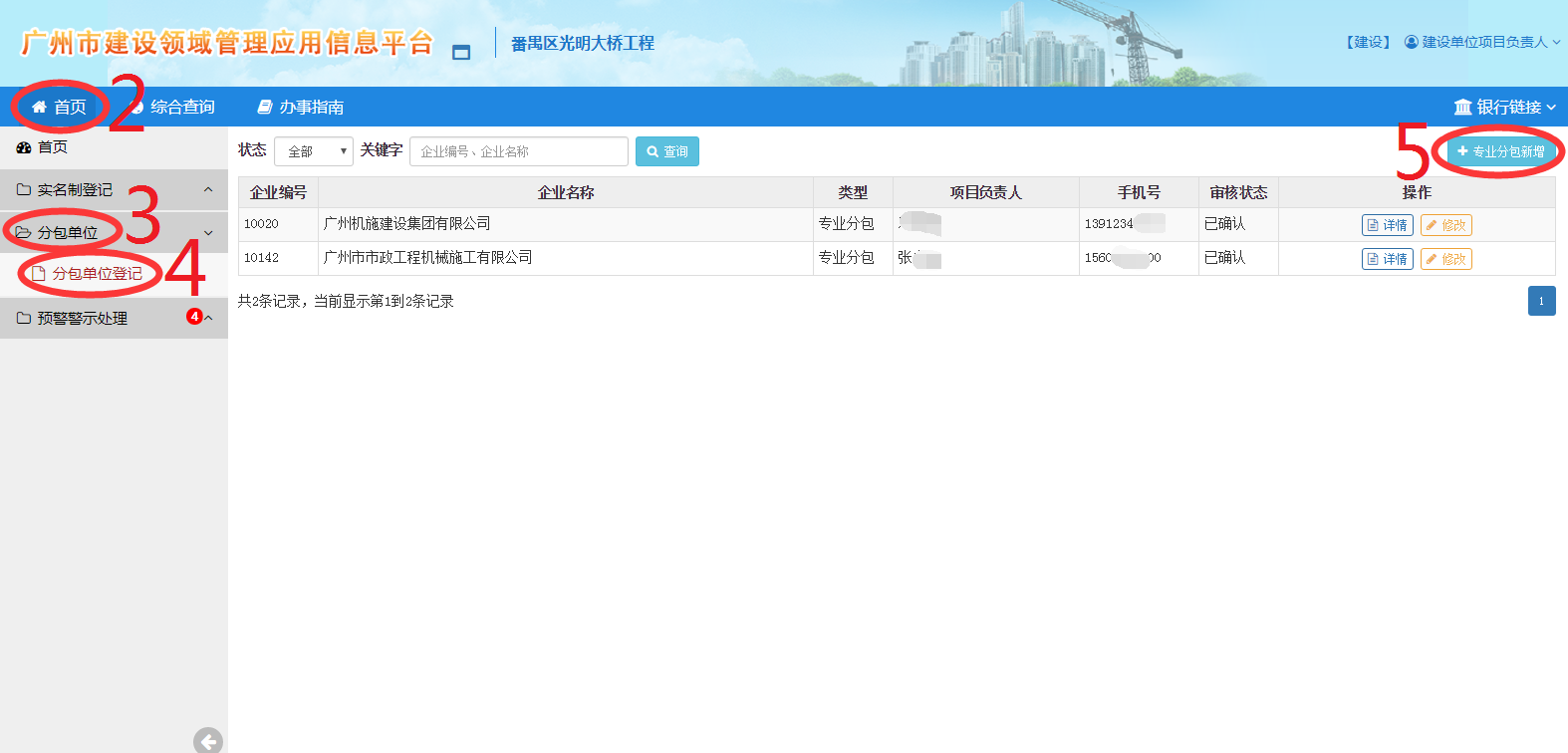Click the 专业分包新增 add button
This screenshot has width=1568, height=753.
click(1501, 151)
